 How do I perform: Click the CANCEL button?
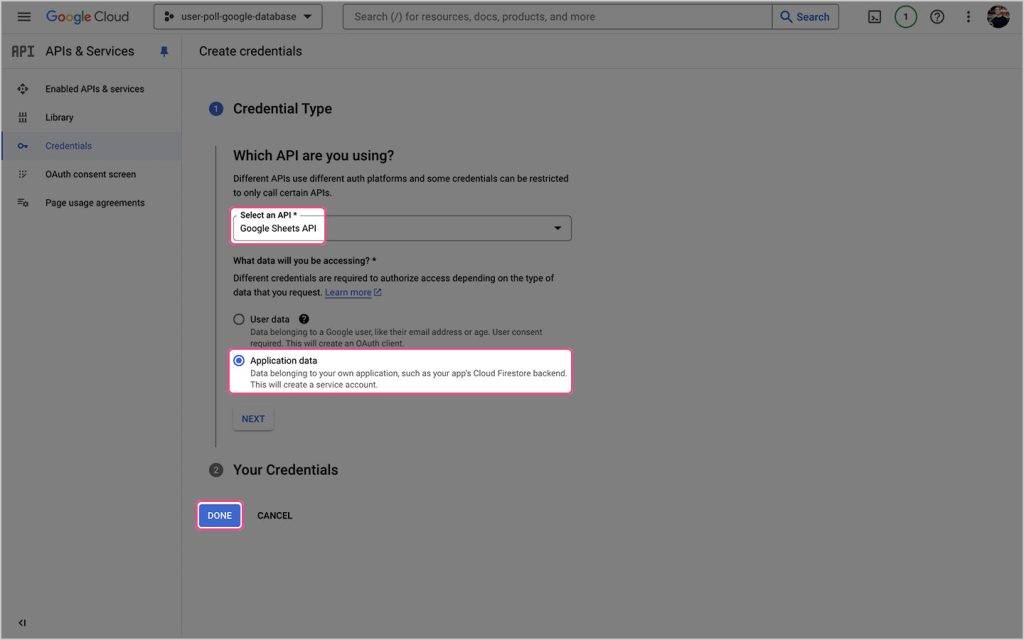point(274,515)
